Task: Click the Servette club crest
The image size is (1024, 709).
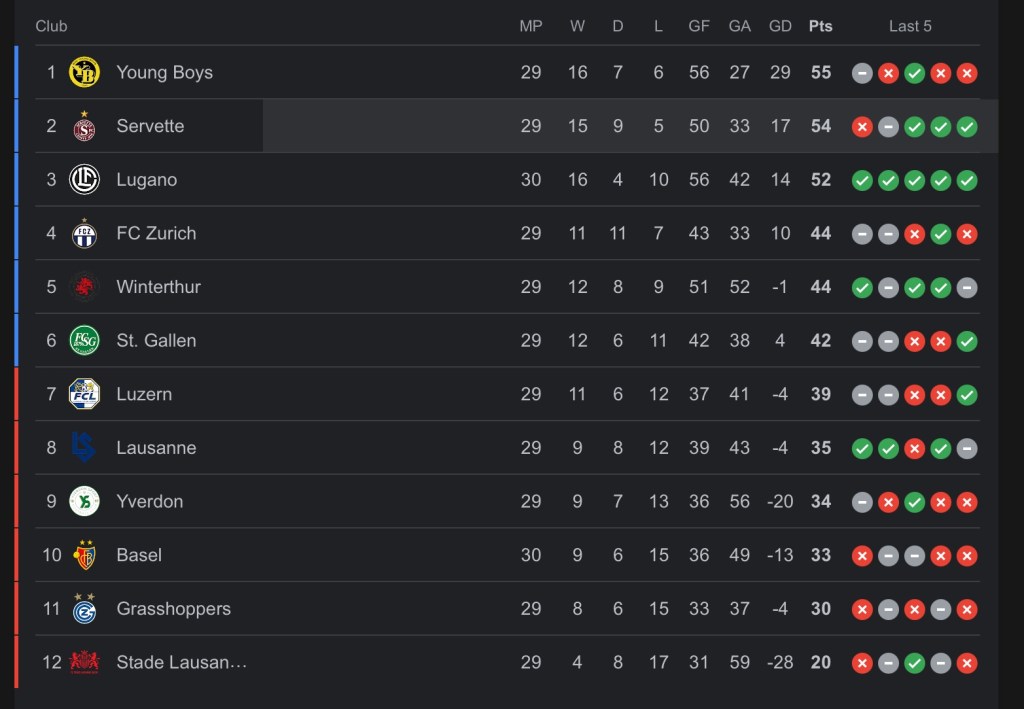Action: pyautogui.click(x=84, y=126)
